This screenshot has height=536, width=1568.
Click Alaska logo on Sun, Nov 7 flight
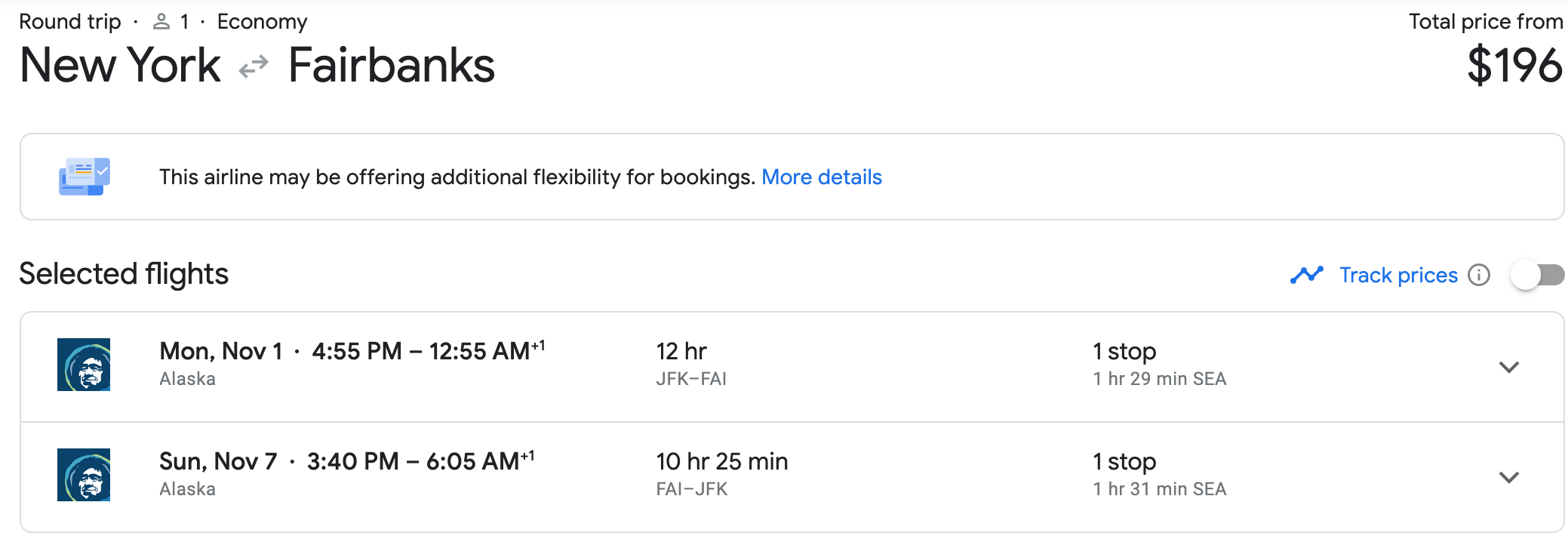coord(84,475)
